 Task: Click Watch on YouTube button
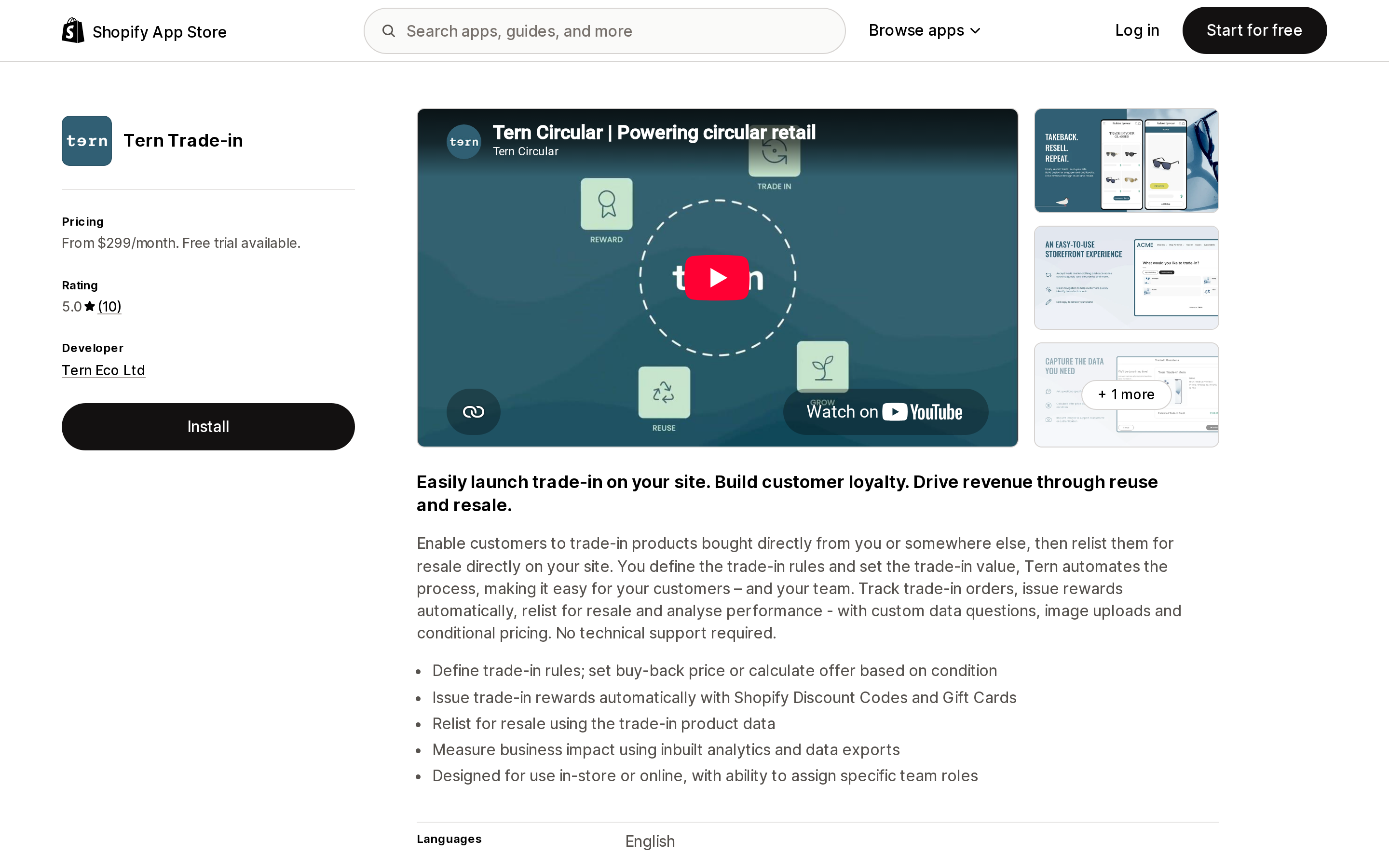tap(885, 412)
